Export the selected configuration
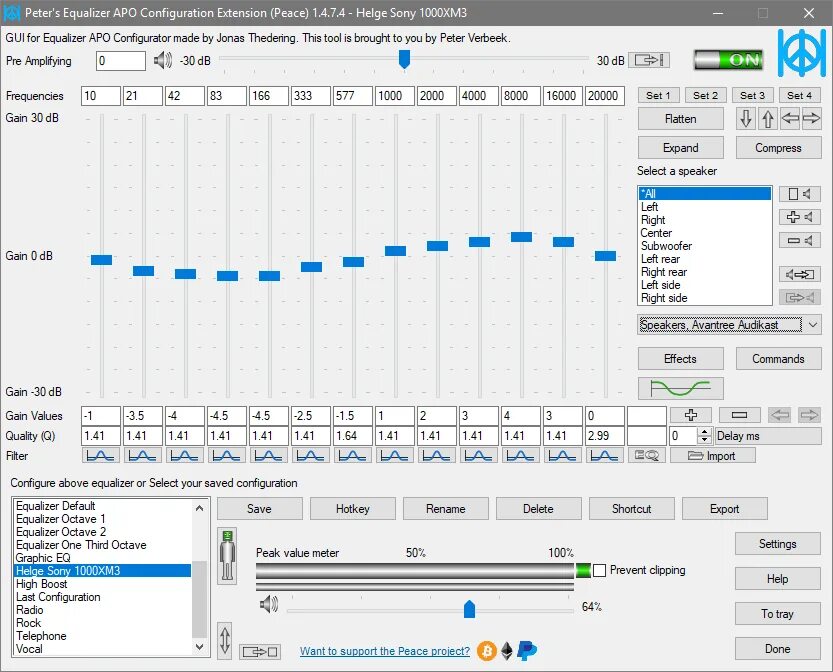 (725, 508)
